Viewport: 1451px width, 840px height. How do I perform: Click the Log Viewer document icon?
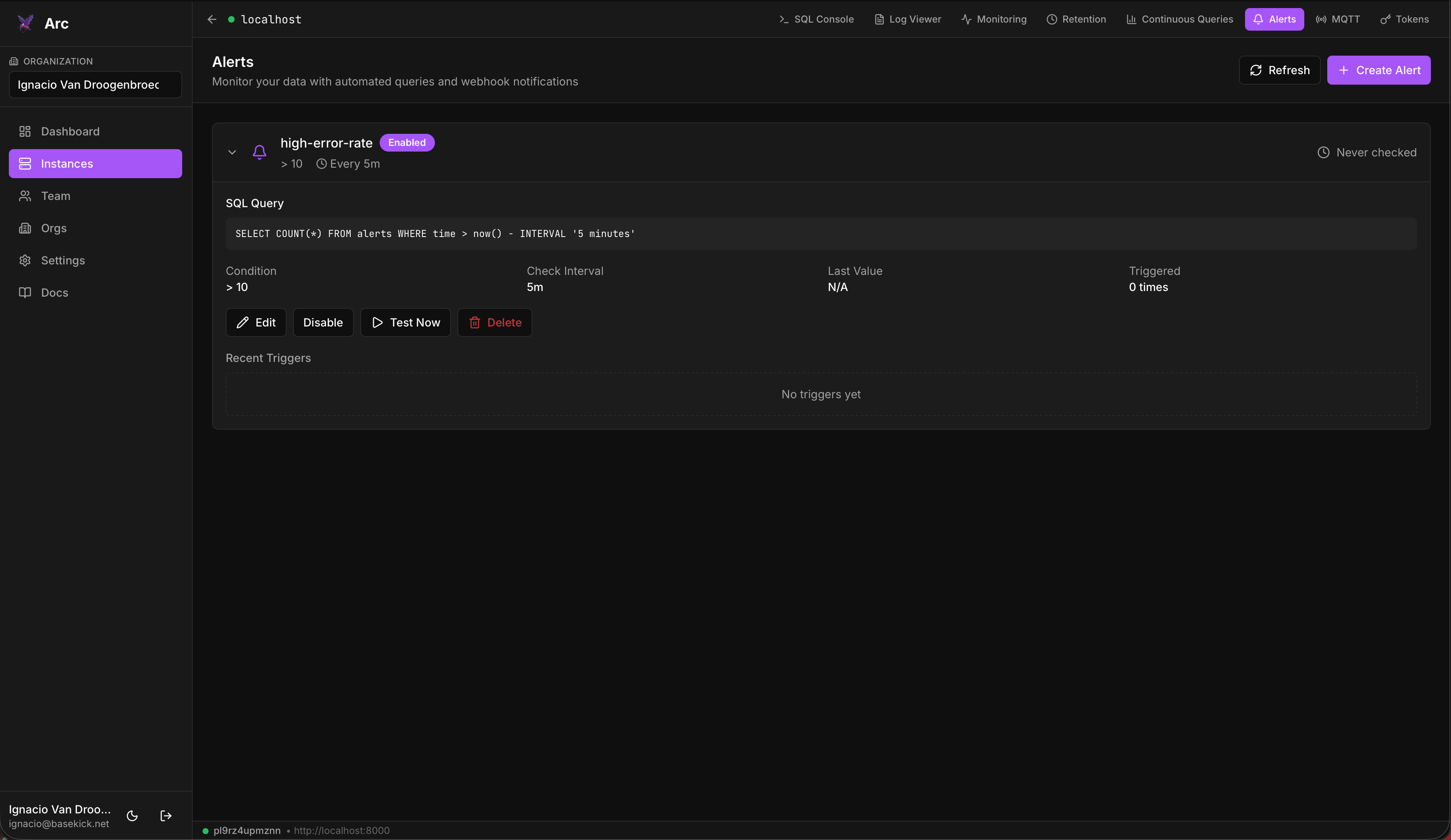pyautogui.click(x=879, y=20)
